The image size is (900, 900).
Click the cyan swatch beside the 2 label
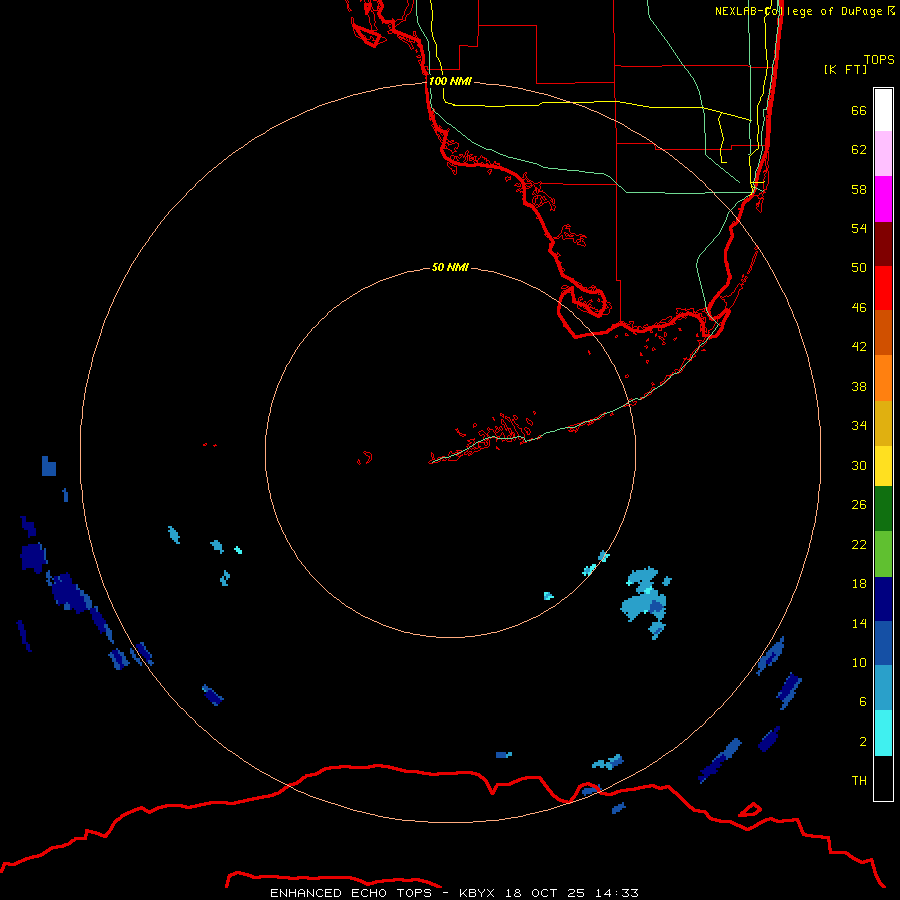(883, 733)
